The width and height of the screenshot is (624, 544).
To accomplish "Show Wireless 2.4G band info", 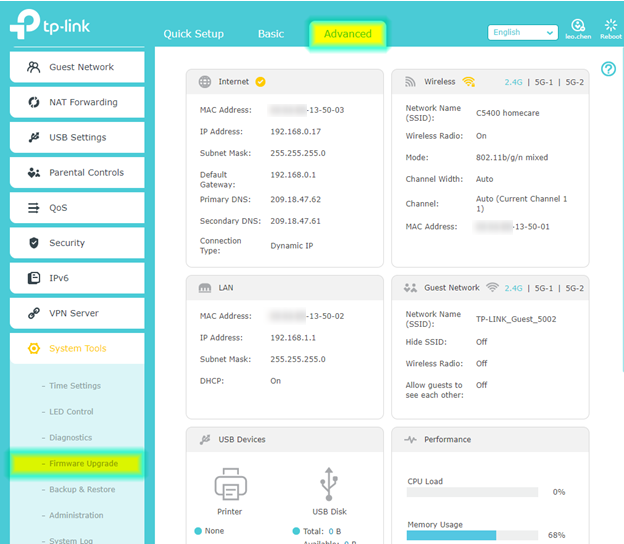I will pyautogui.click(x=513, y=82).
